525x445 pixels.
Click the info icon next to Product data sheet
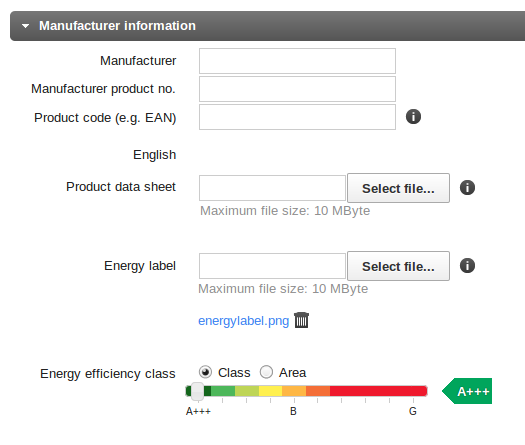click(467, 188)
